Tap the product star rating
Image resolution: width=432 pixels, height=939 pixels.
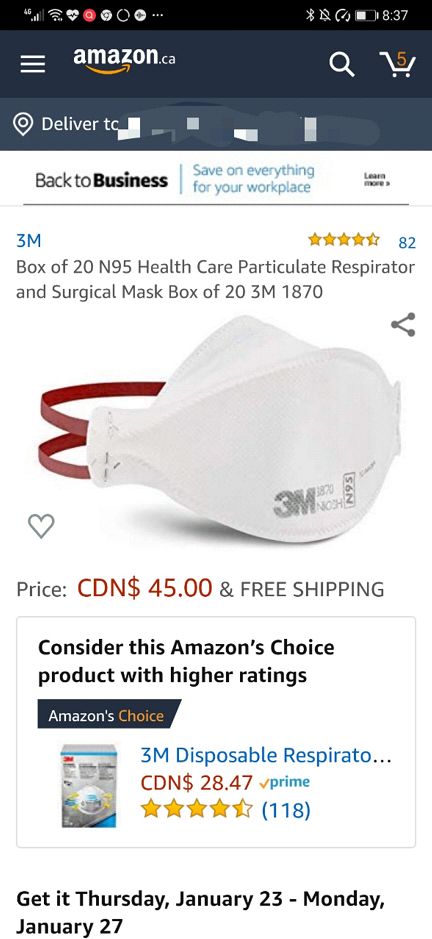click(343, 241)
